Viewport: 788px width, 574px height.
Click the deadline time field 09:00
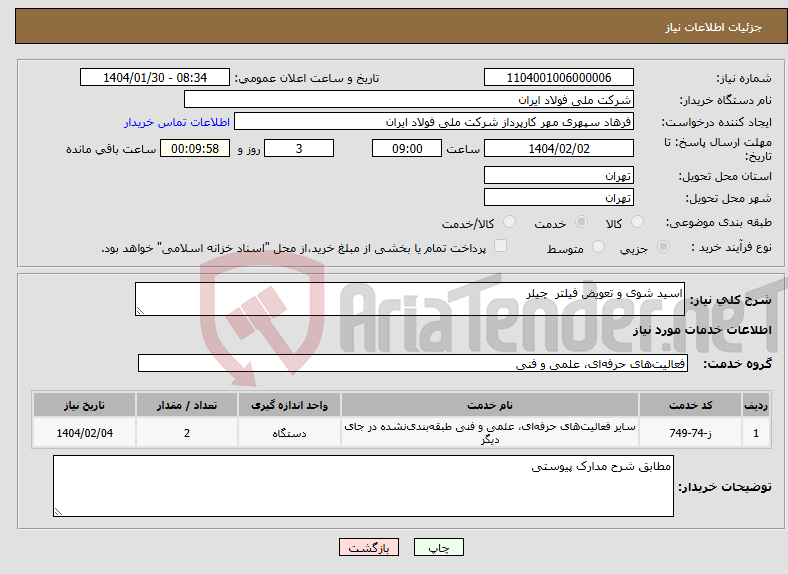pos(407,148)
